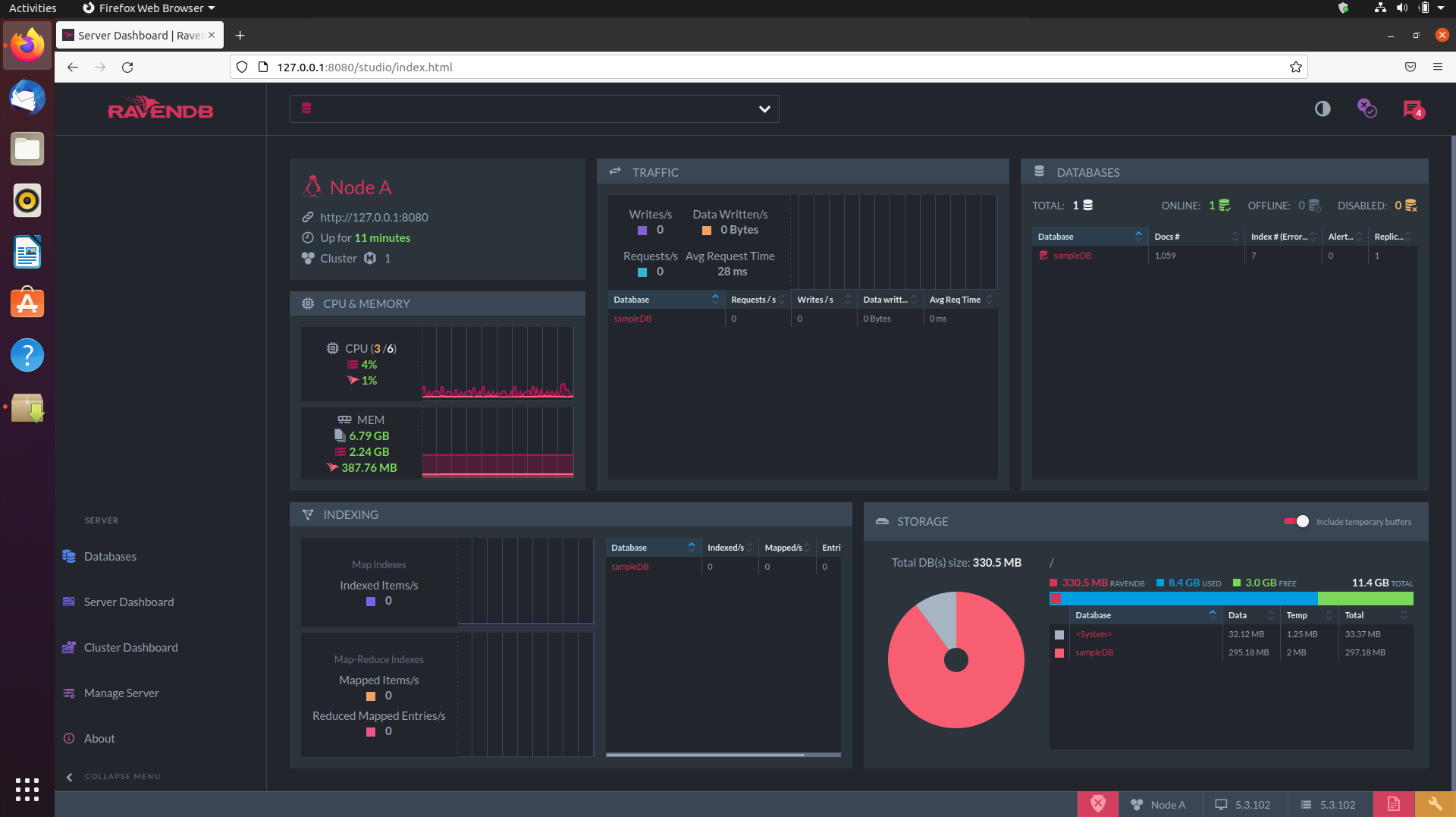The image size is (1456, 817).
Task: Open Ubuntu Software from the dock
Action: point(27,303)
